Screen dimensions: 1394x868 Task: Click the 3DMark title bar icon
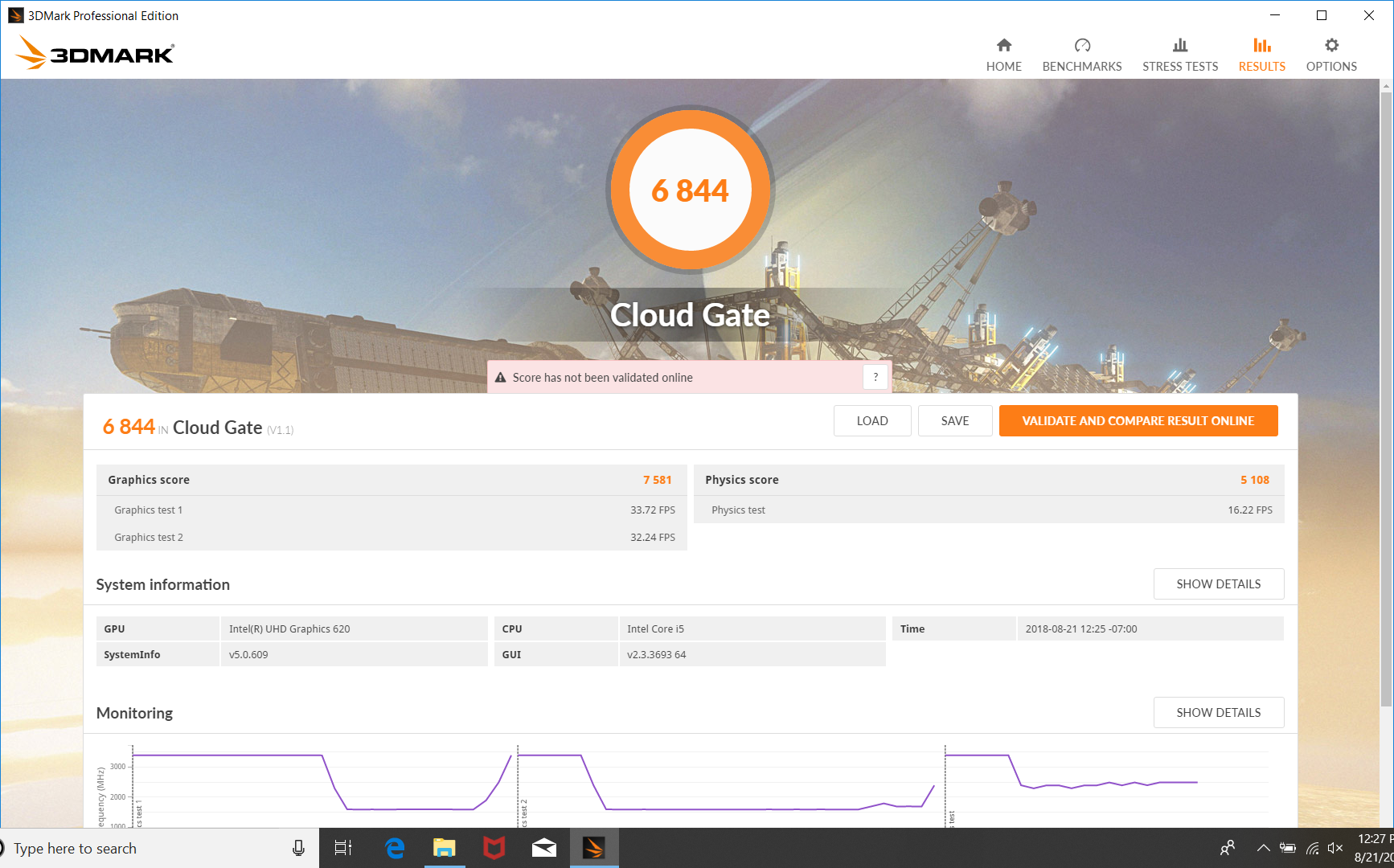(15, 15)
